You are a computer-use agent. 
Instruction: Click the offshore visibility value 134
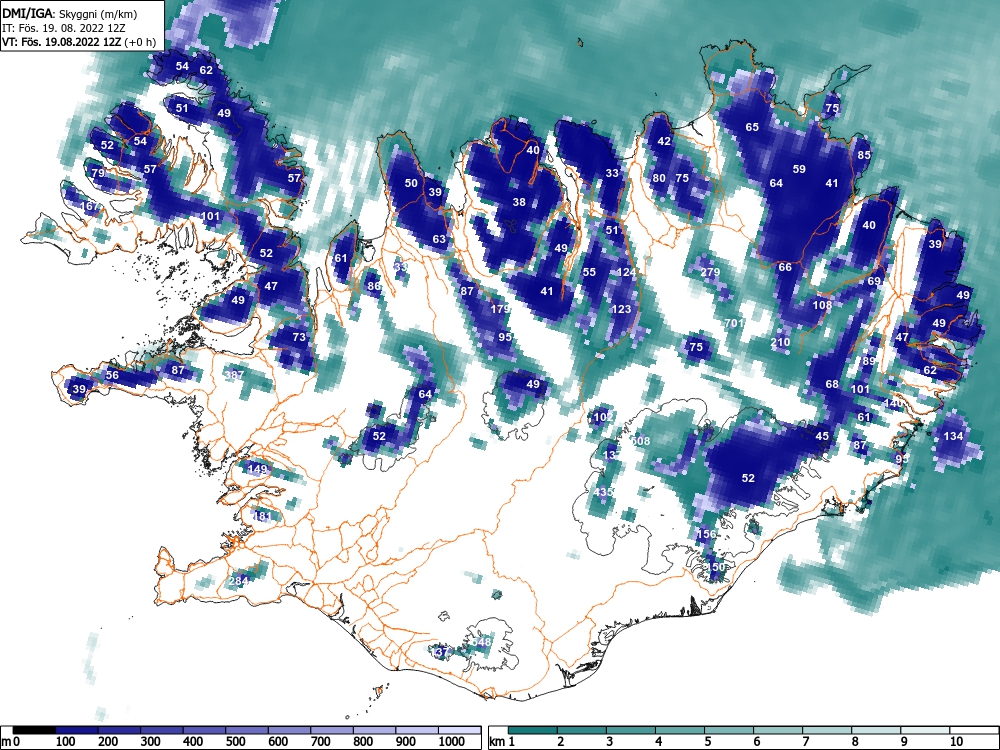953,436
